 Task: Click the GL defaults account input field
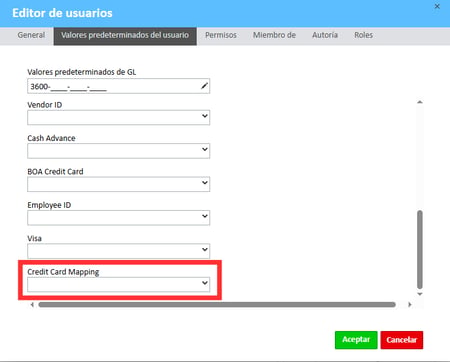click(x=118, y=86)
